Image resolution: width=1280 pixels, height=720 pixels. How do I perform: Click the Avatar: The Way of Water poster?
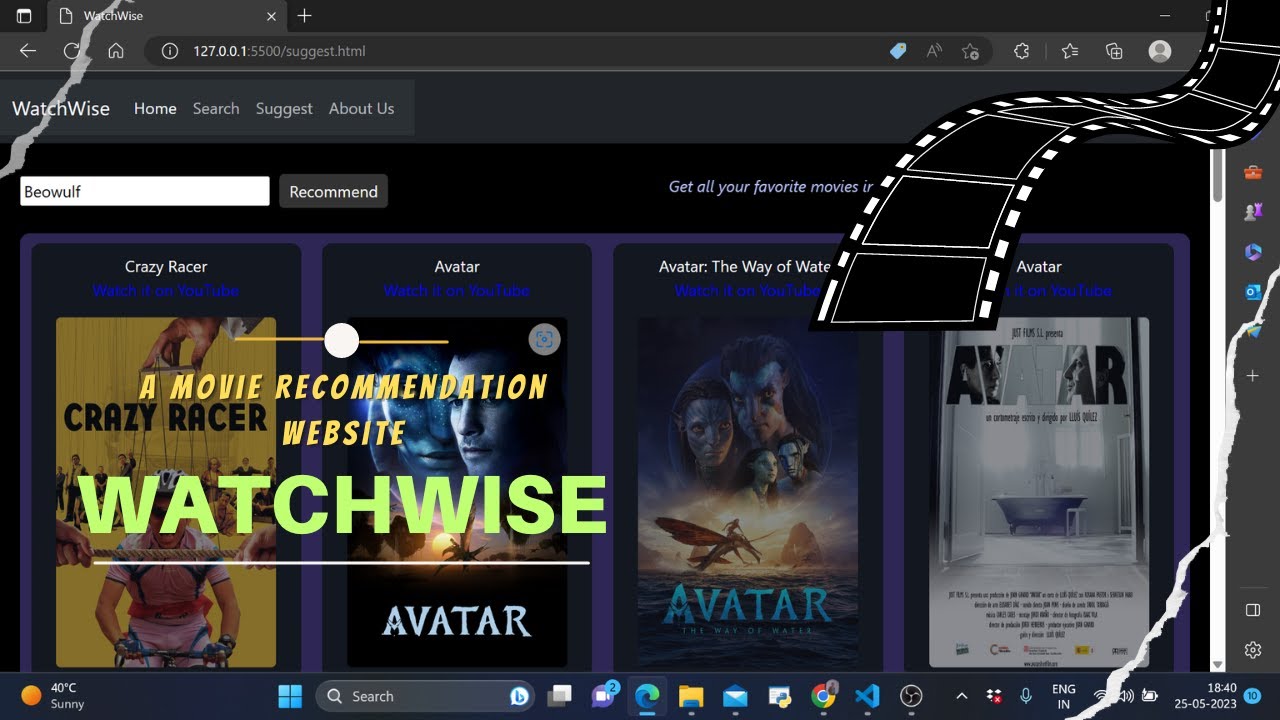click(748, 492)
